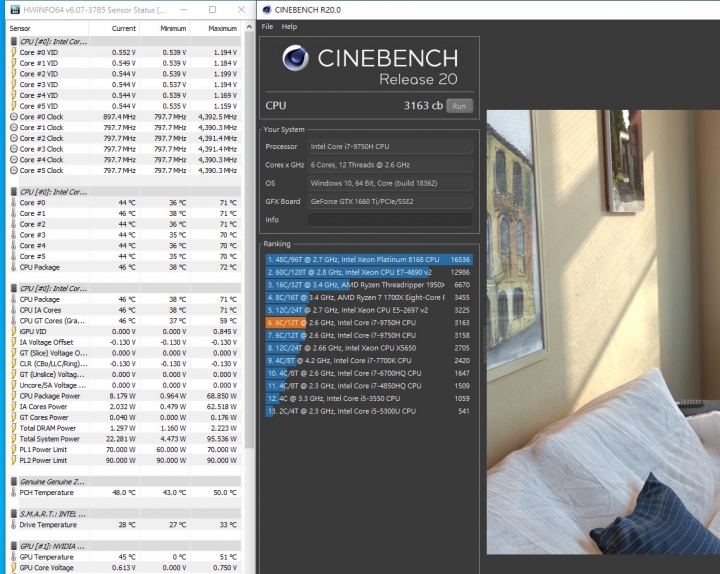Click voltage icon beside Core #1 VID

pos(14,63)
